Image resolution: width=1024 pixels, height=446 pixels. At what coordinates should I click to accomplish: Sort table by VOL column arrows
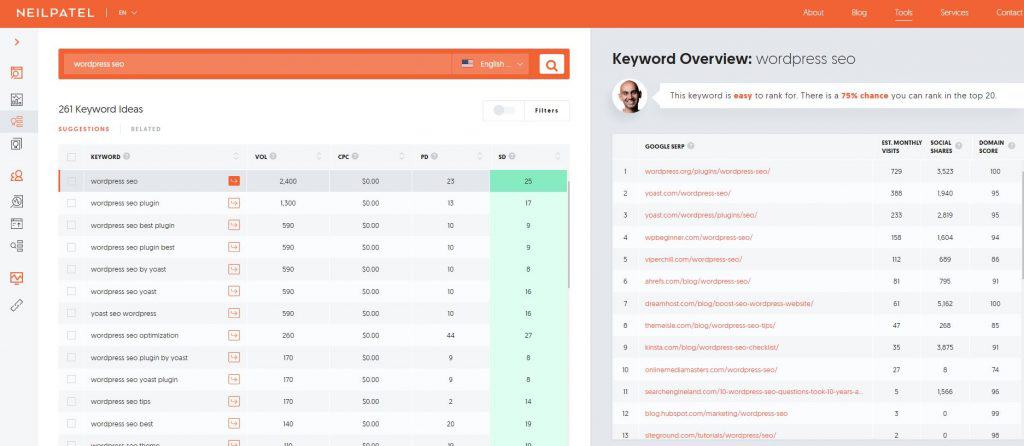pos(319,157)
